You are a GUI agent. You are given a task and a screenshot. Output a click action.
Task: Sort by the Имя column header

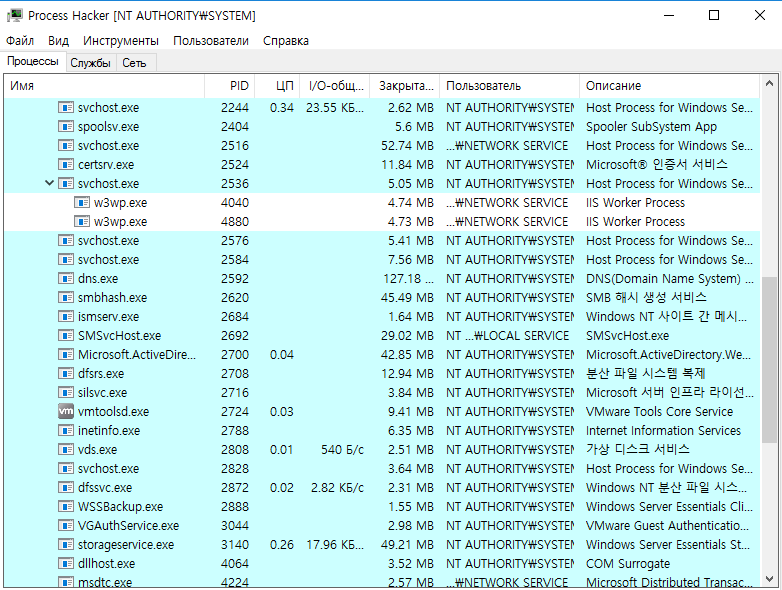point(104,86)
